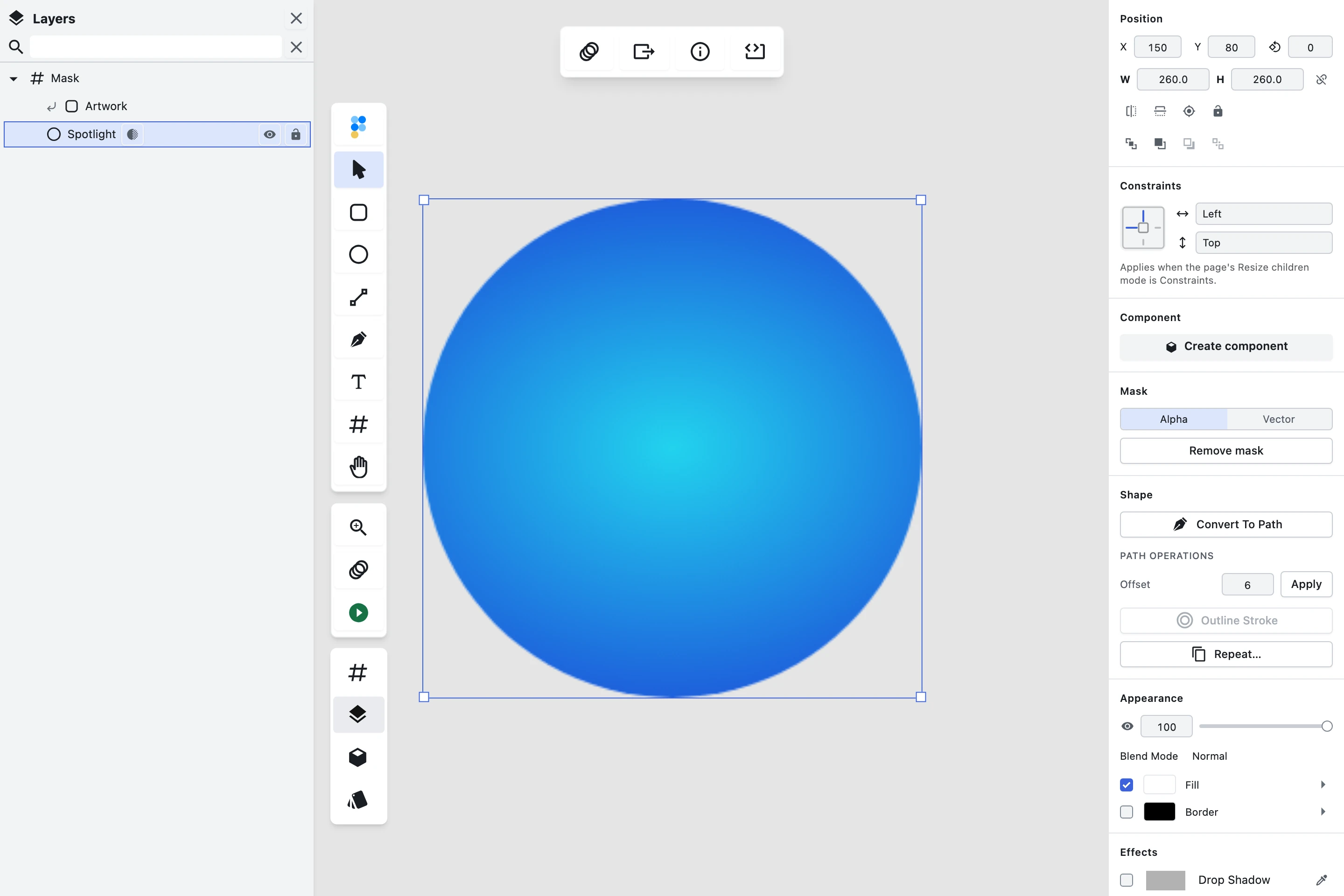The width and height of the screenshot is (1344, 896).
Task: Click the target center icon in the Position panel
Action: [x=1189, y=112]
